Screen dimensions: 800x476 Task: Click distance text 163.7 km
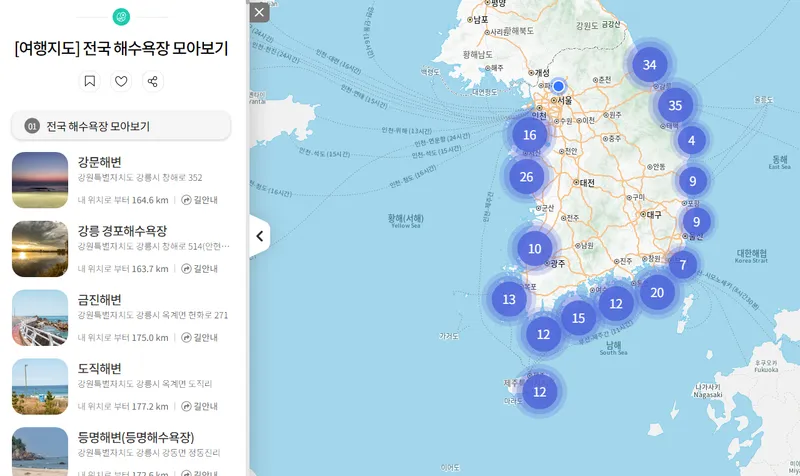point(150,269)
